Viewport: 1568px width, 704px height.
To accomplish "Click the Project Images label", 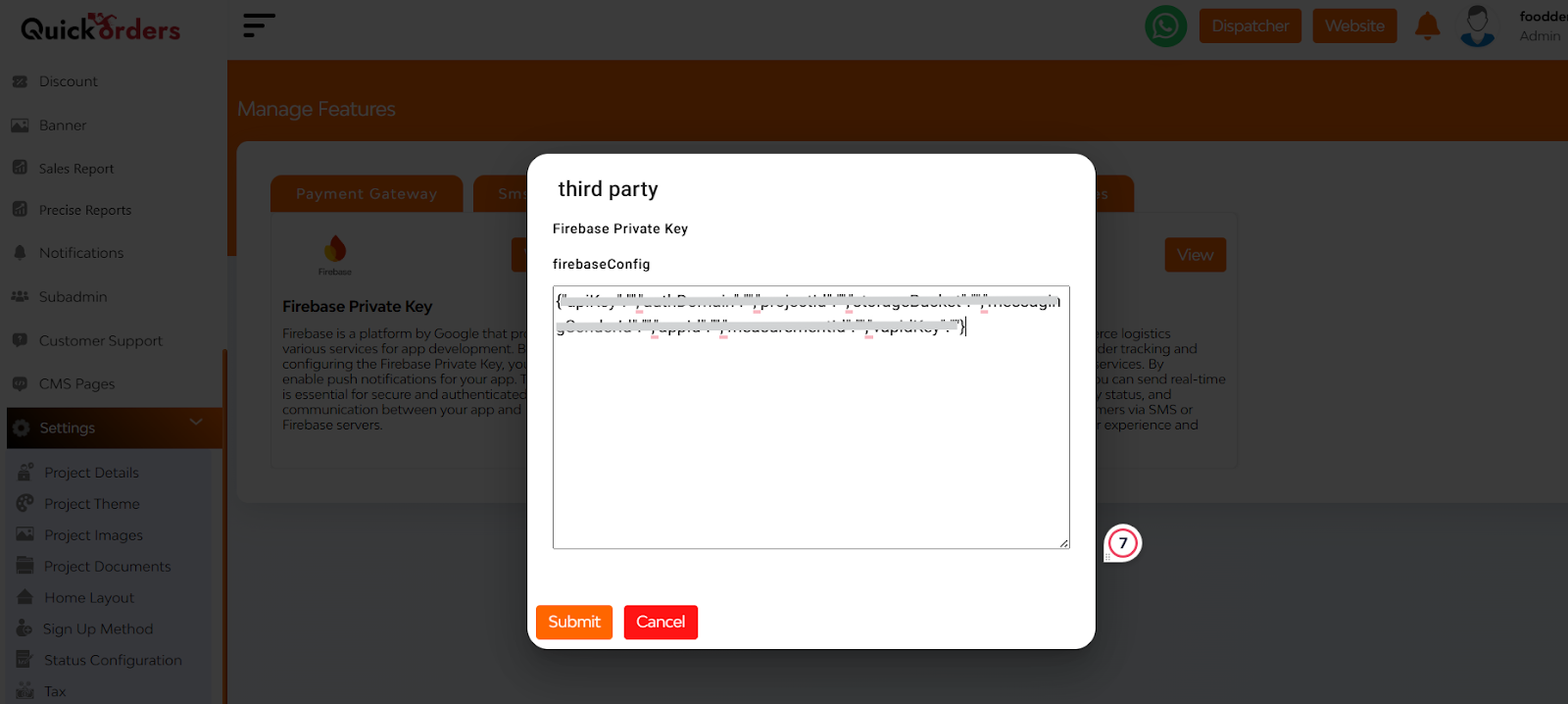I will click(x=93, y=535).
